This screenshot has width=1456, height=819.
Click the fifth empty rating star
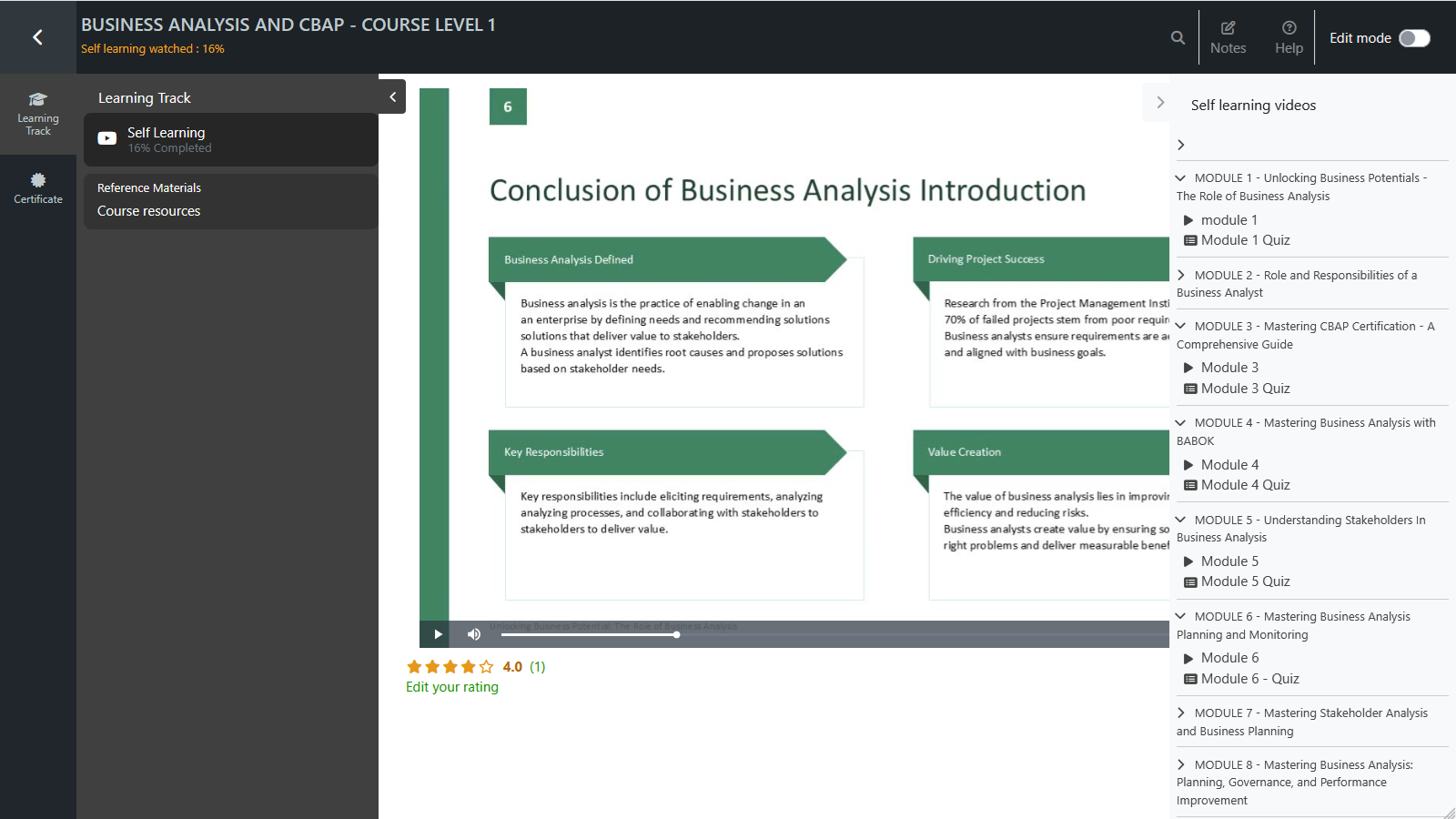click(486, 666)
